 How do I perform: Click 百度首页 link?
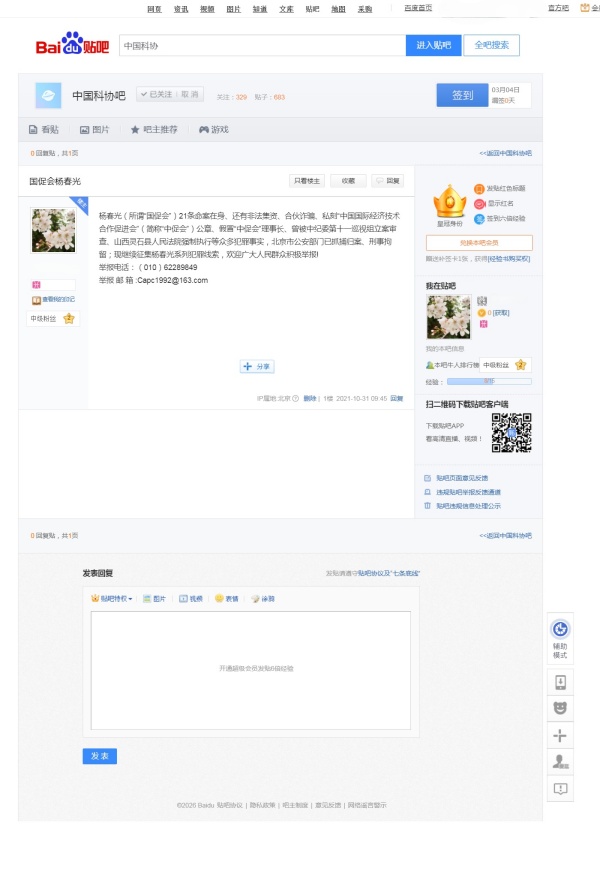[x=418, y=8]
